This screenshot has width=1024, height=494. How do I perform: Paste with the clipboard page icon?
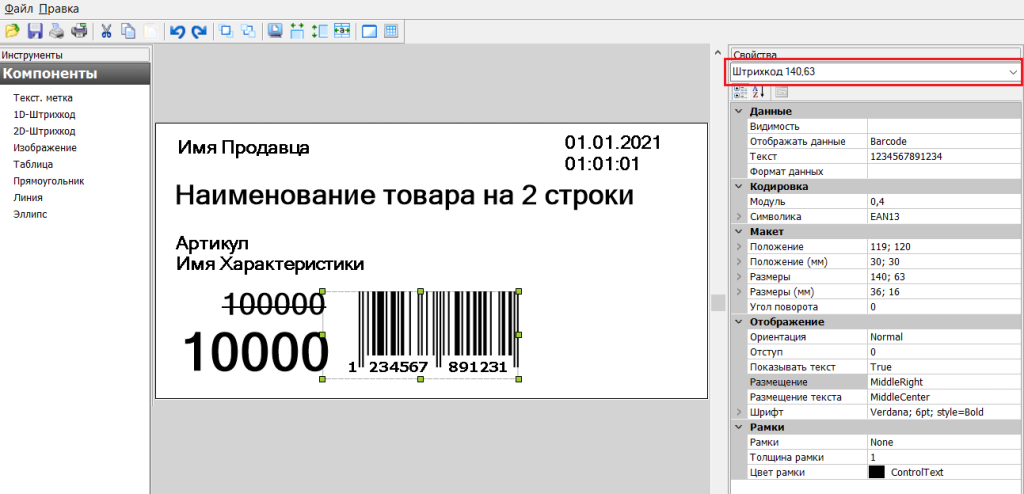[150, 31]
